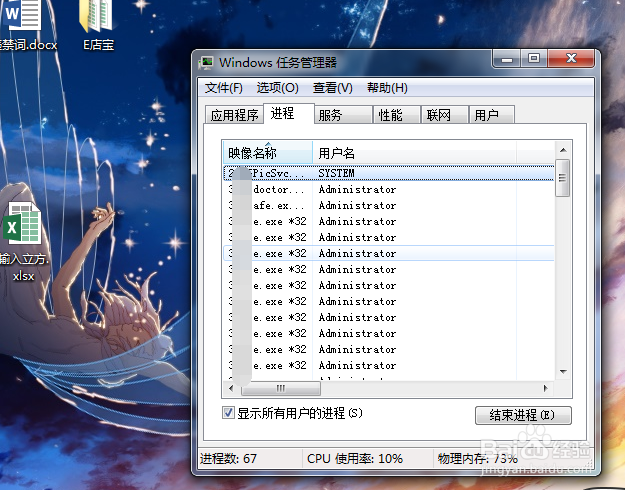Click the vertical scrollbar down arrow
Viewport: 625px width, 490px height.
pos(563,372)
